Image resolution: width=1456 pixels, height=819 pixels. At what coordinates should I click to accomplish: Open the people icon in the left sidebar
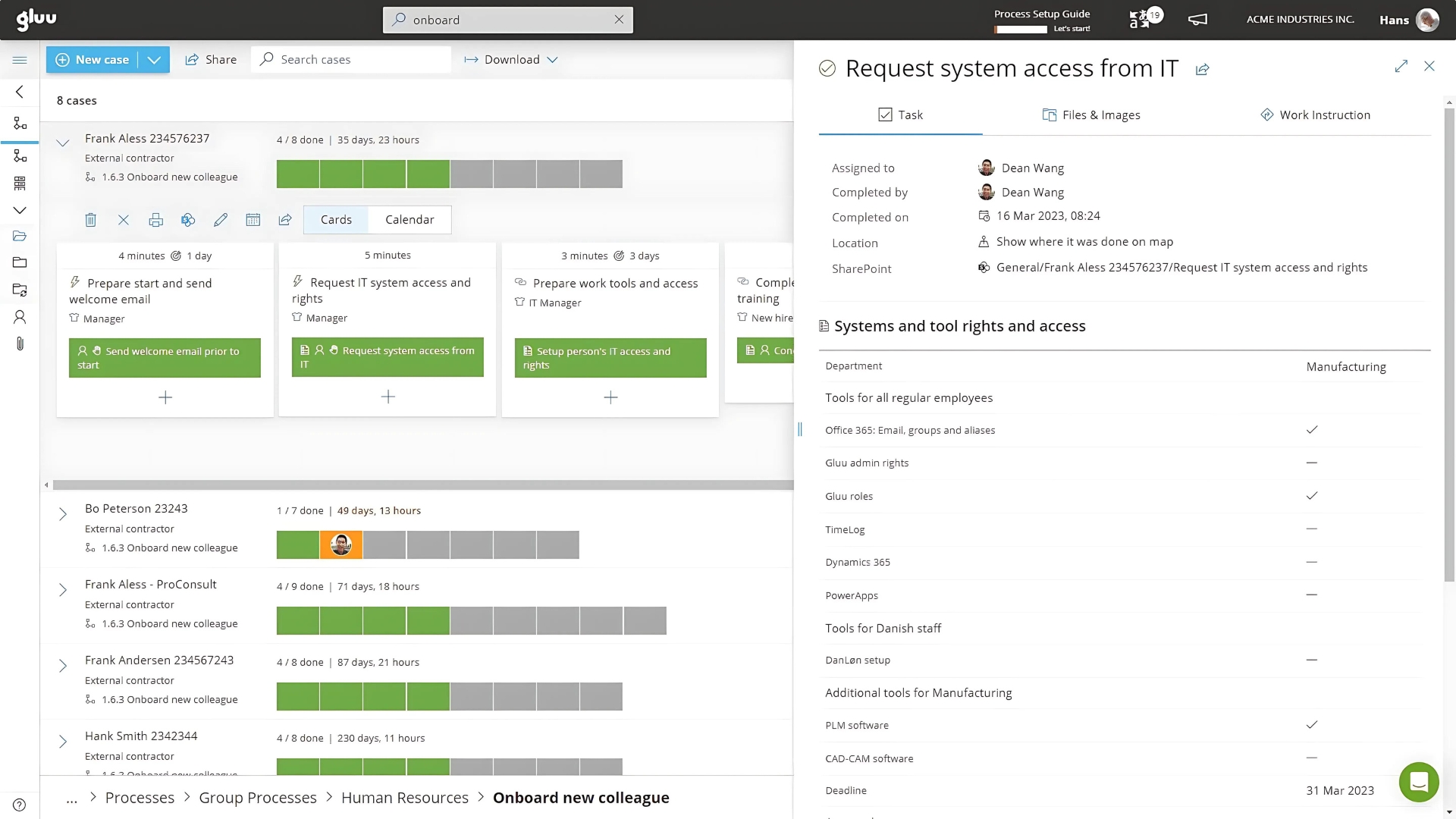point(20,317)
